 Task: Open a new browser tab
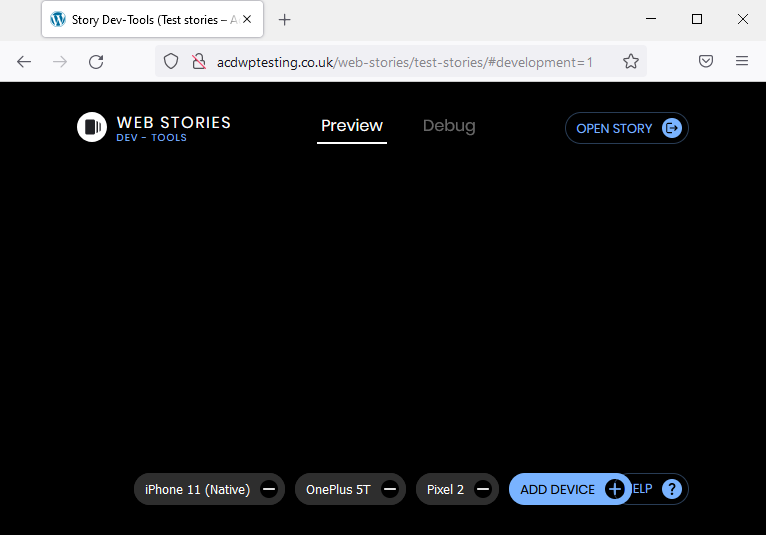pos(284,20)
